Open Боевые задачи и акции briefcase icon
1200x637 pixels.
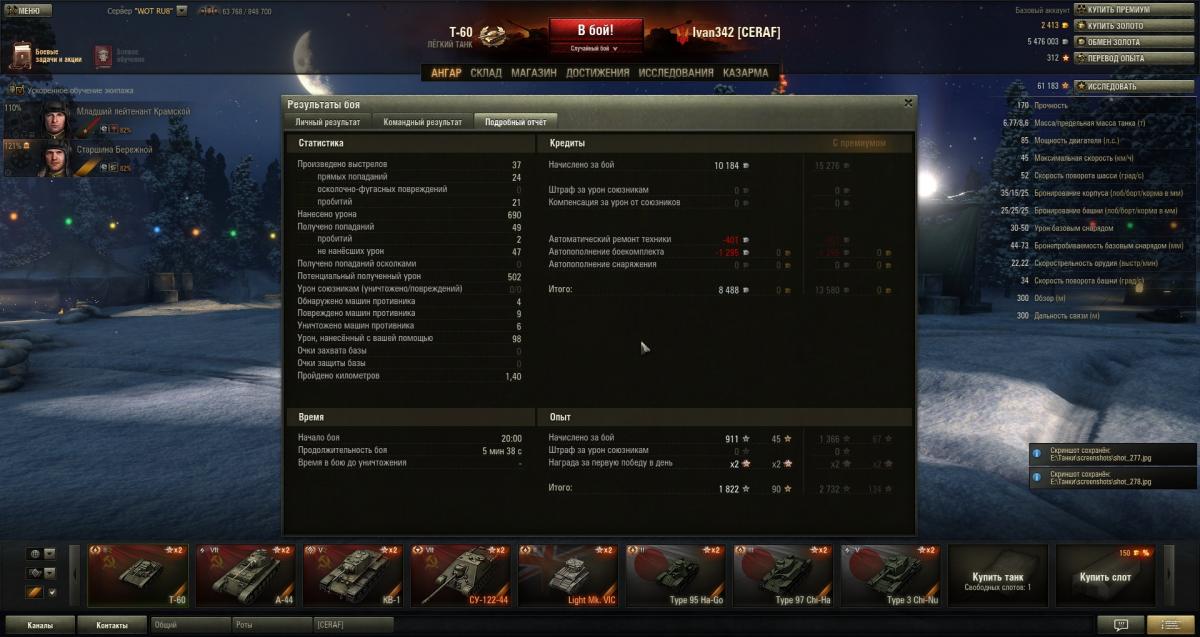21,55
